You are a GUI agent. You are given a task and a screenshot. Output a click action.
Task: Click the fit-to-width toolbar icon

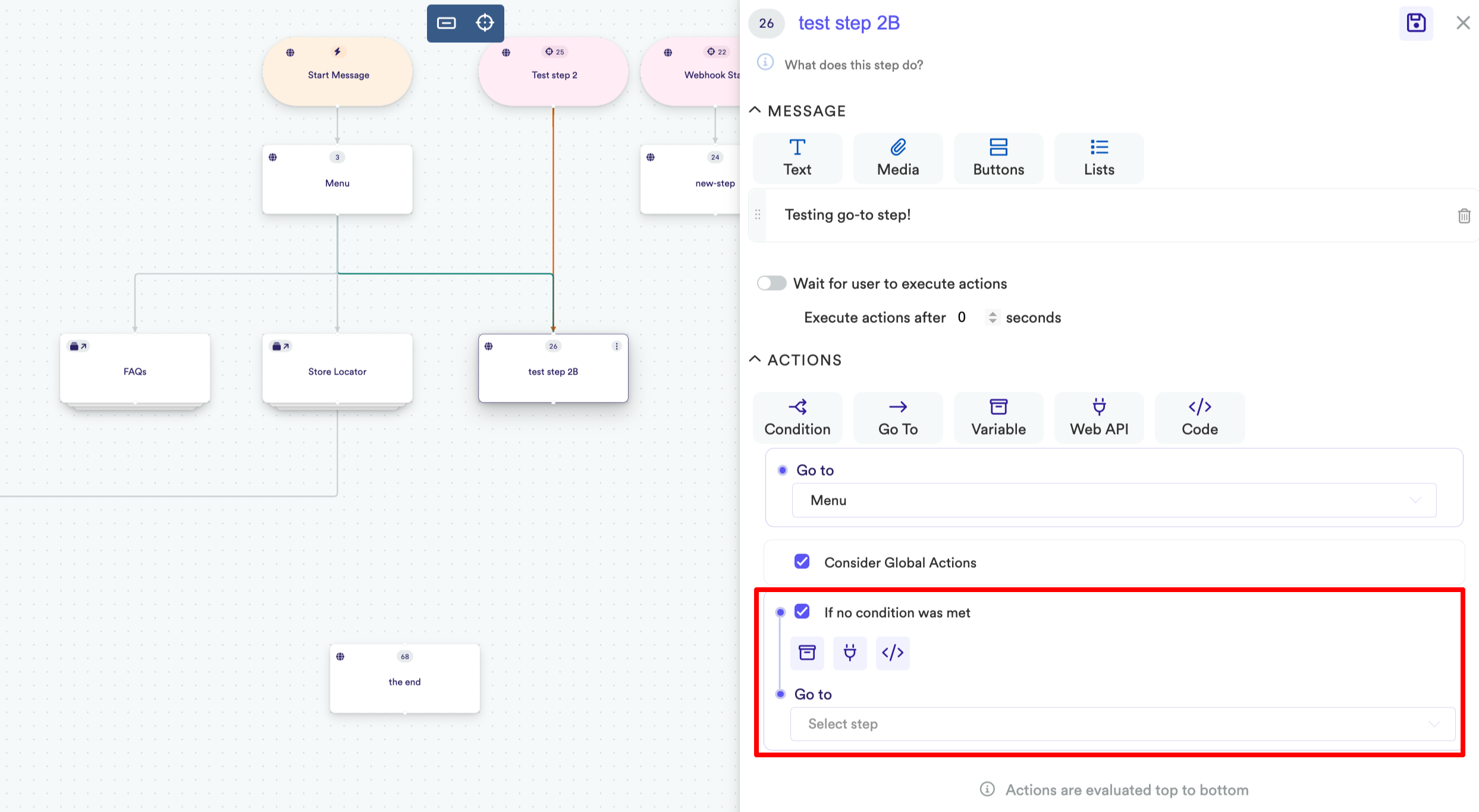click(446, 23)
